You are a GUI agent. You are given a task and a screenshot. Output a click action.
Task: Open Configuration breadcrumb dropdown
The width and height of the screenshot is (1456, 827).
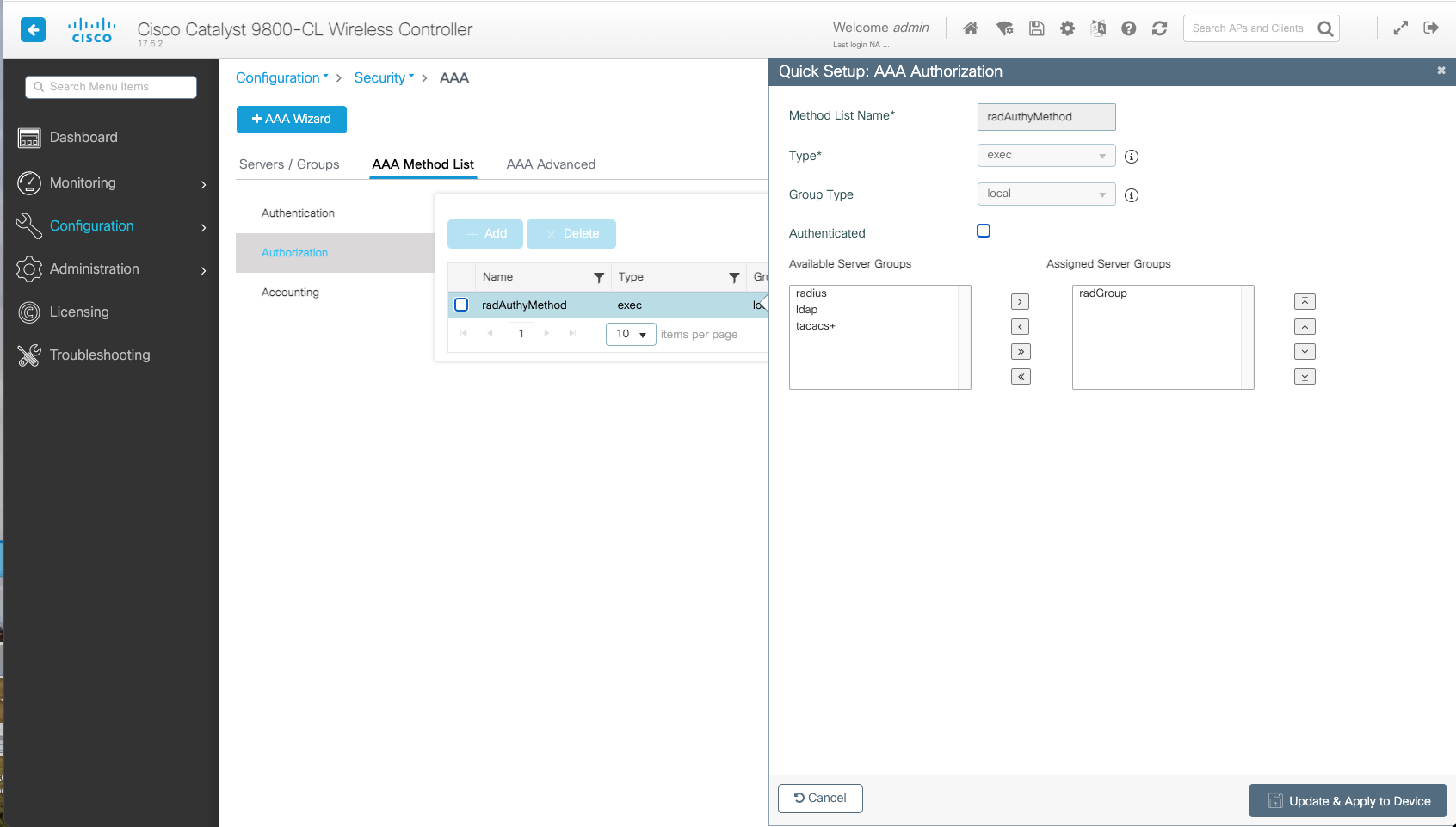pyautogui.click(x=282, y=78)
